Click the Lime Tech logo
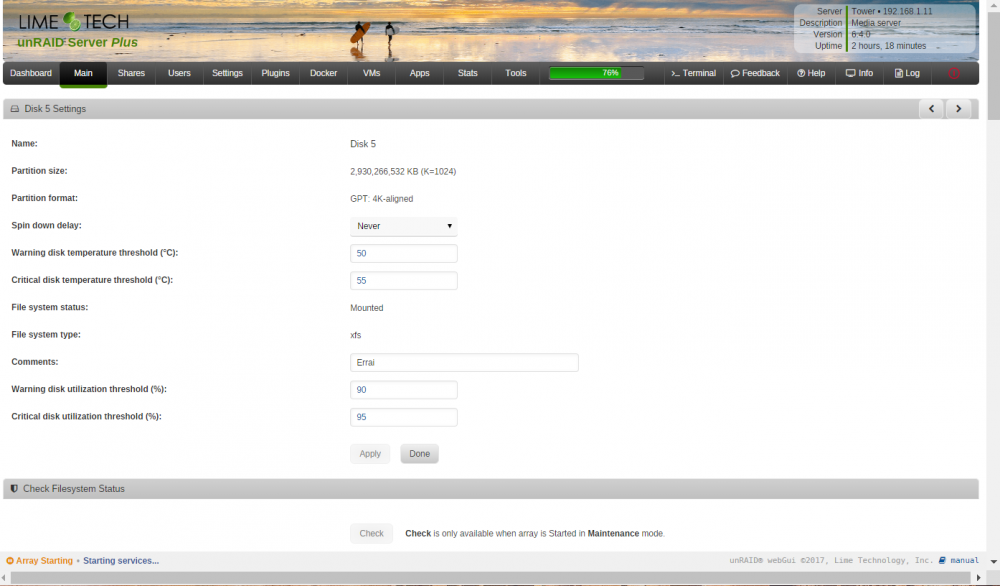Image resolution: width=1000 pixels, height=586 pixels. tap(74, 22)
